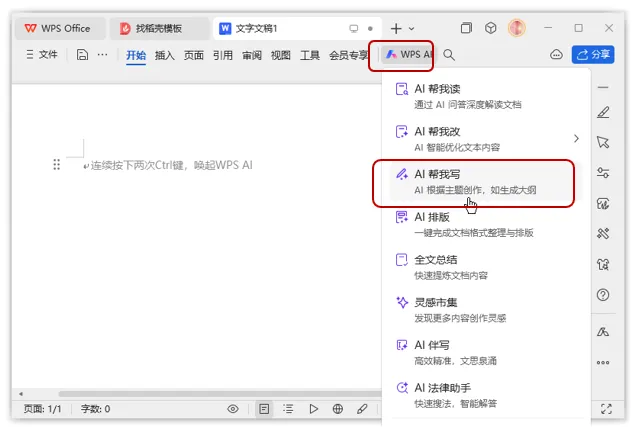Open the quick access more options ellipsis
Screen dimensions: 632x427
coord(102,54)
